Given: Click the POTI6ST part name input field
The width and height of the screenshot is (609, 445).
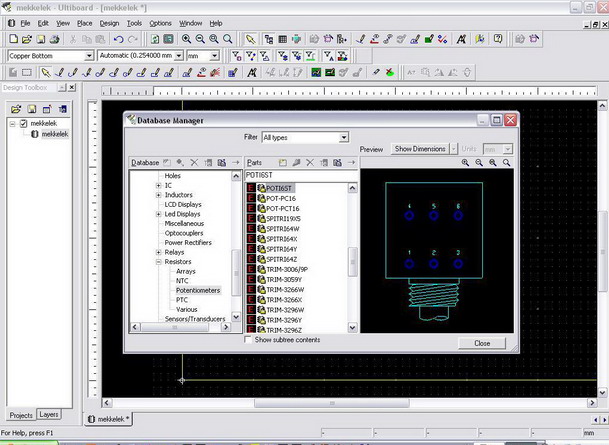Looking at the screenshot, I should [x=301, y=176].
